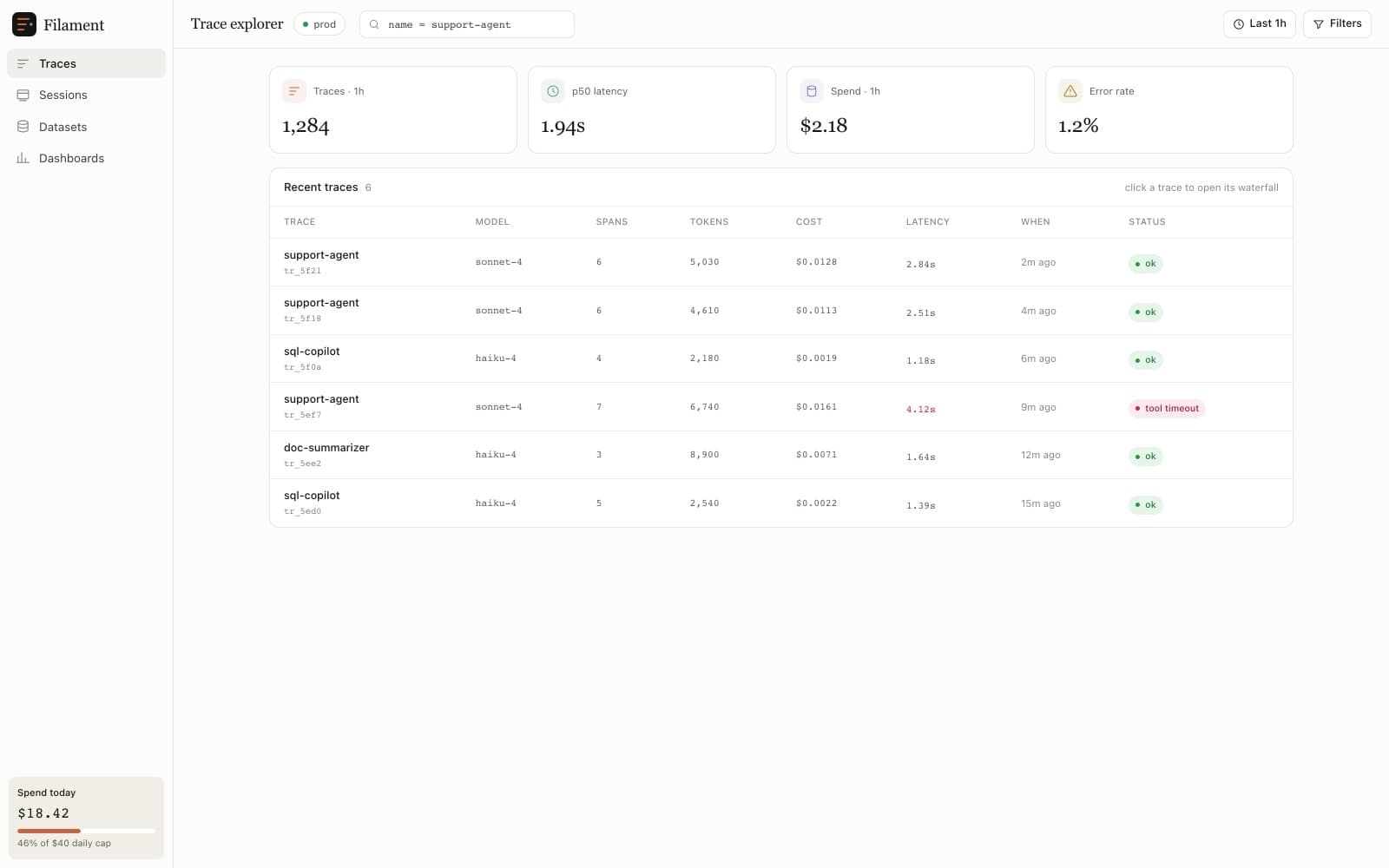Screen dimensions: 1389x868
Task: Click the funnel icon in Filters
Action: 1319,24
